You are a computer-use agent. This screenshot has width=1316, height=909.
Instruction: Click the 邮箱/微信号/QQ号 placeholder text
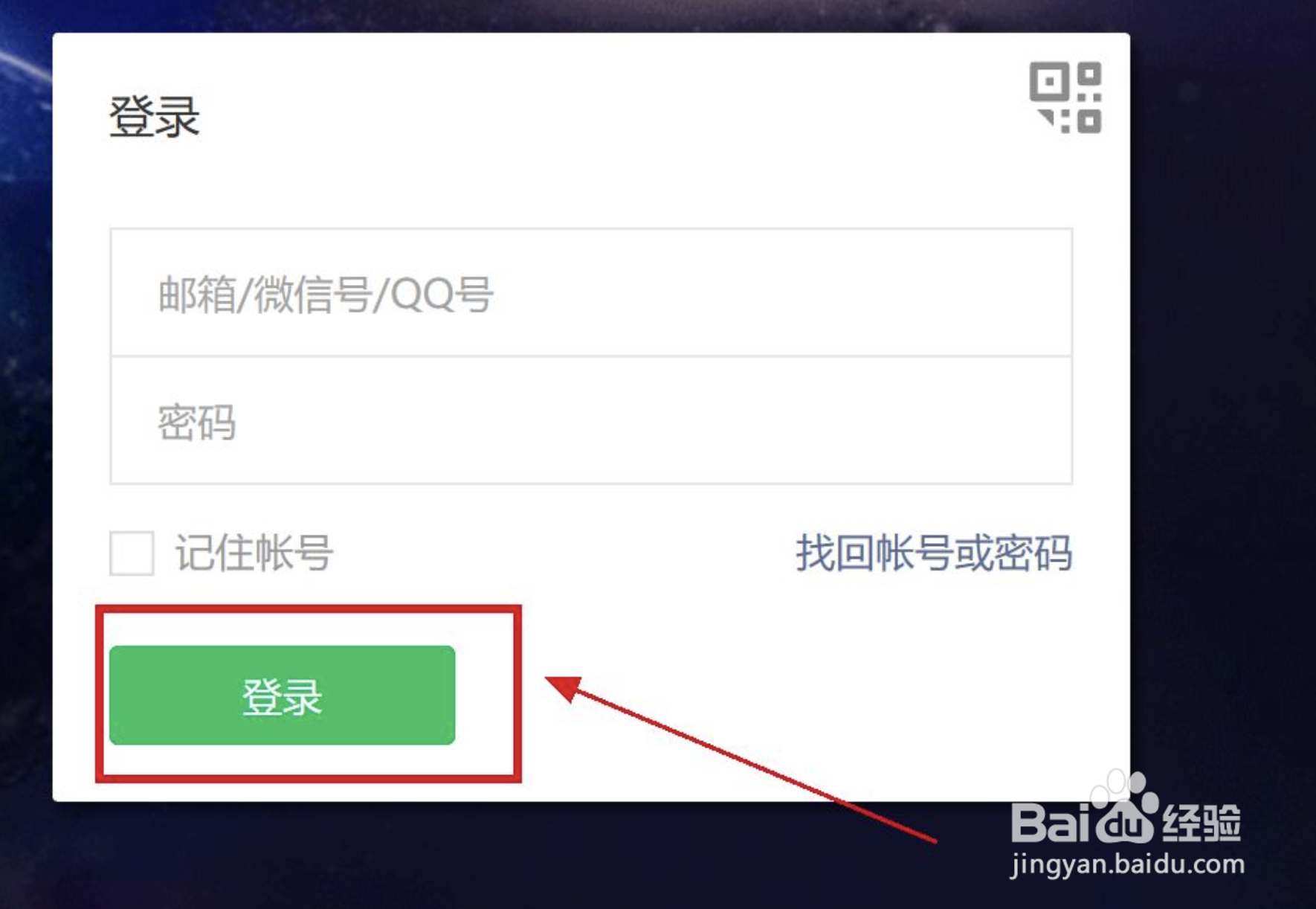326,295
